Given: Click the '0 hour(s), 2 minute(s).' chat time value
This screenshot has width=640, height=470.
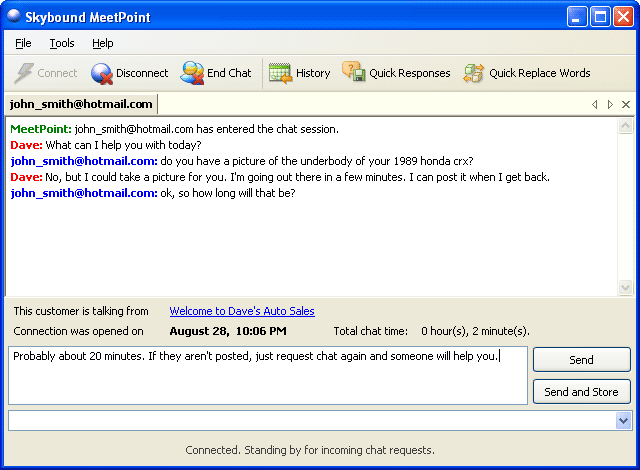Looking at the screenshot, I should 476,331.
